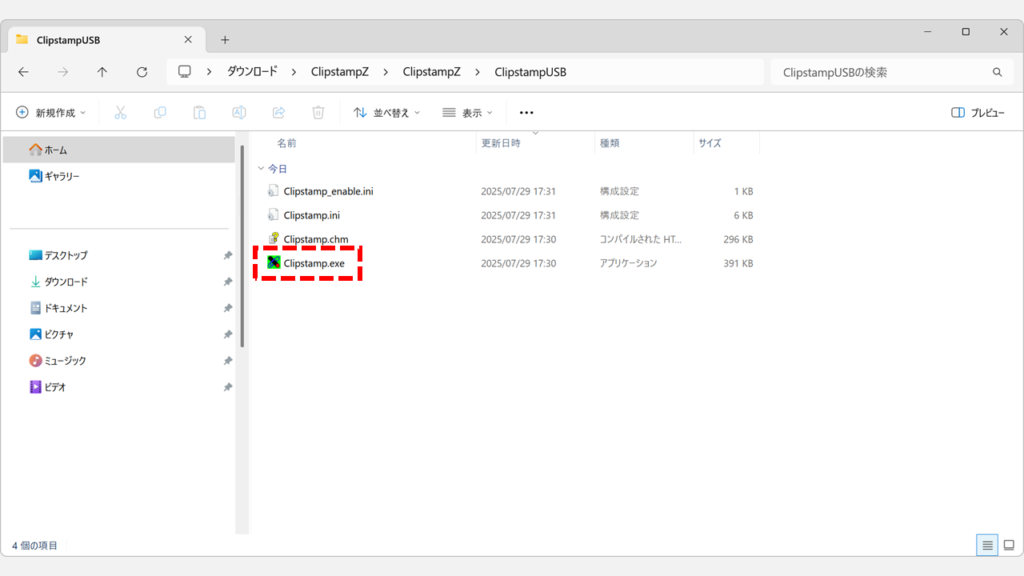Click the Delete trash can icon
This screenshot has height=576, width=1024.
318,113
